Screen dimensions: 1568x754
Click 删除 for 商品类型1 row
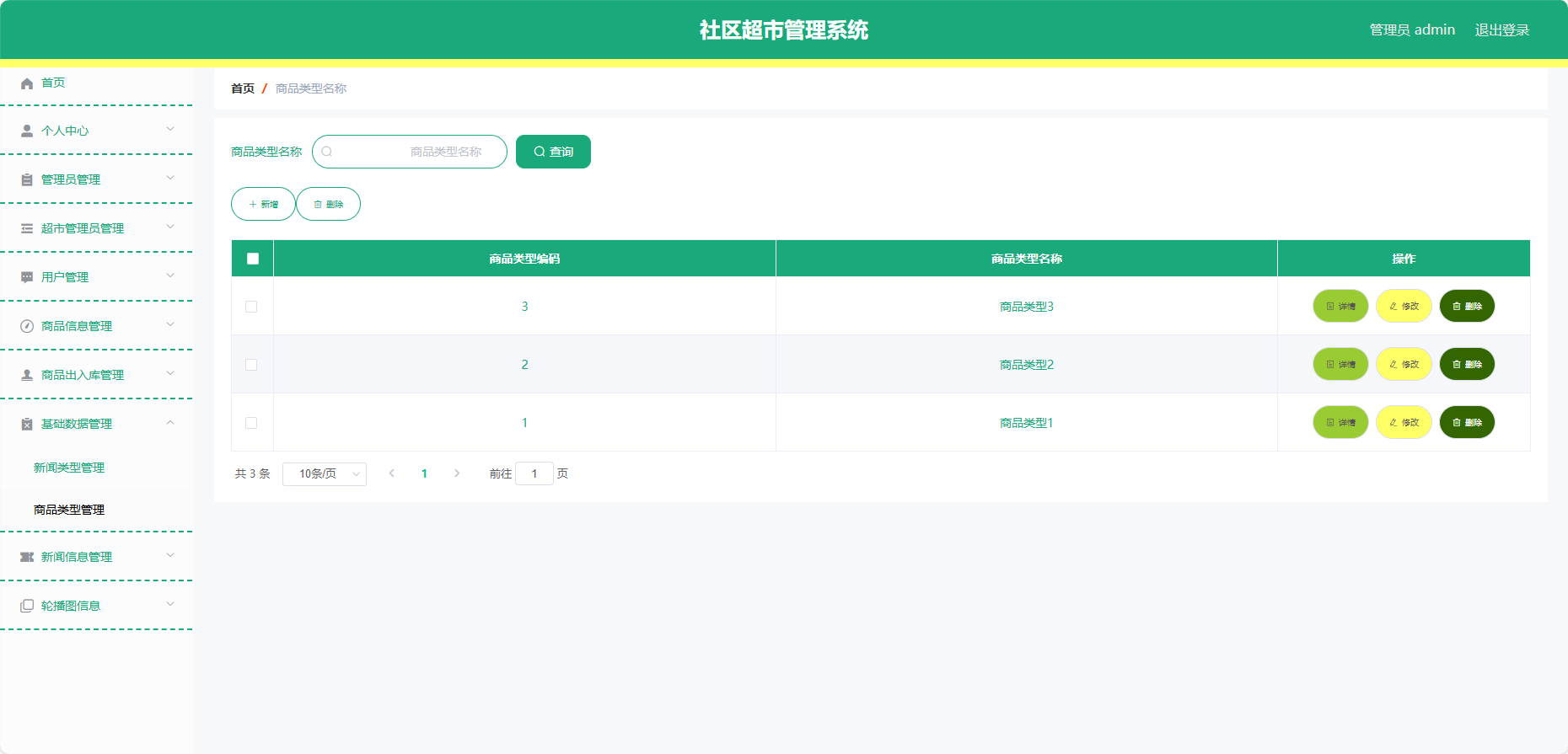click(x=1467, y=423)
